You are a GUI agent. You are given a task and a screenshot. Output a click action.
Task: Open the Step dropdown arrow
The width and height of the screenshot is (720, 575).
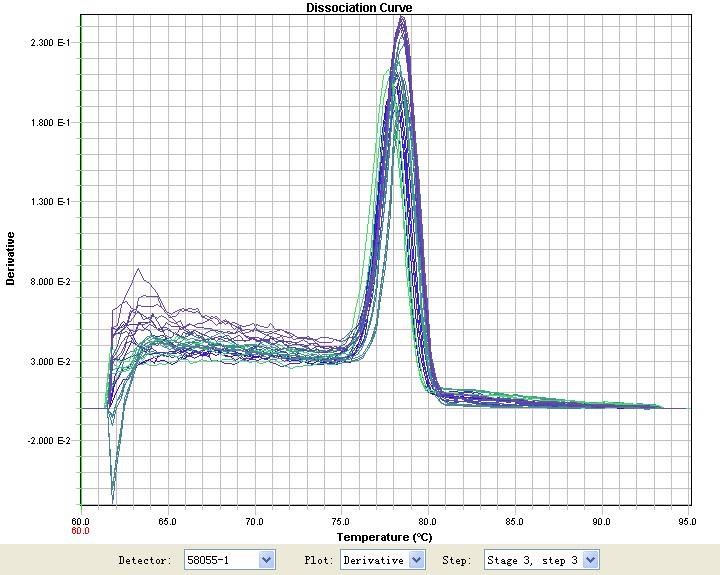point(590,560)
